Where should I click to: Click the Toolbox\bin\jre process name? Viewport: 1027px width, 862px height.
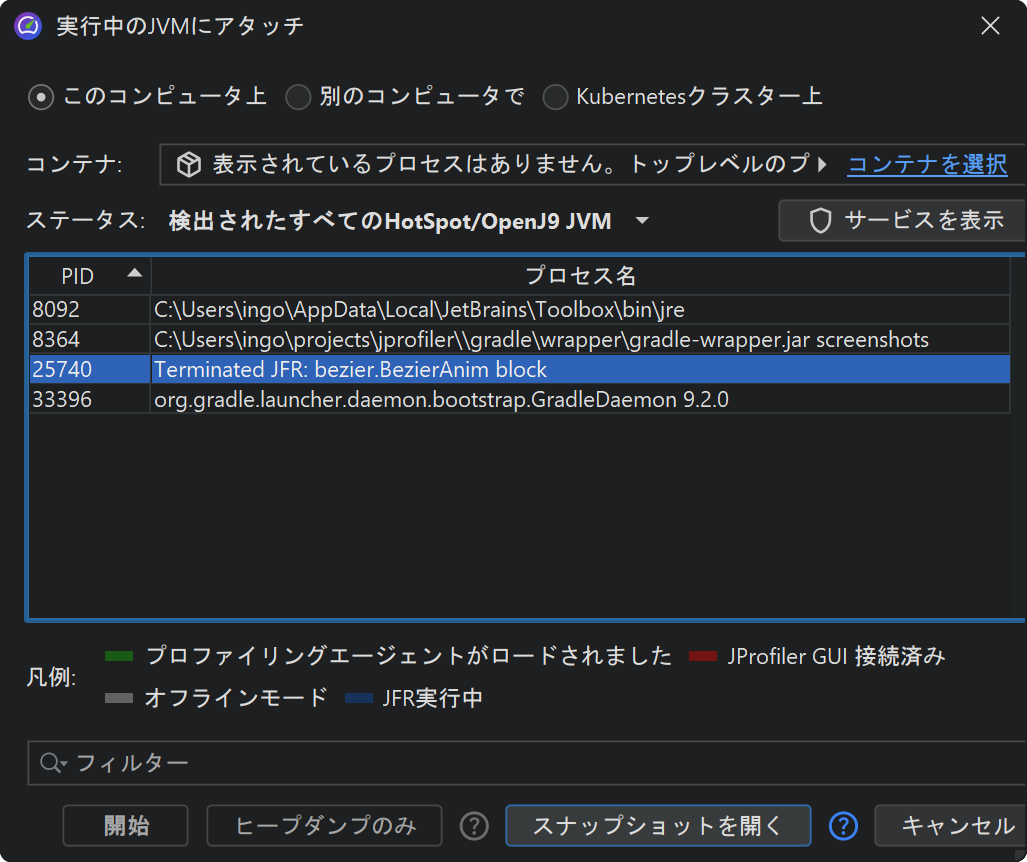point(419,309)
